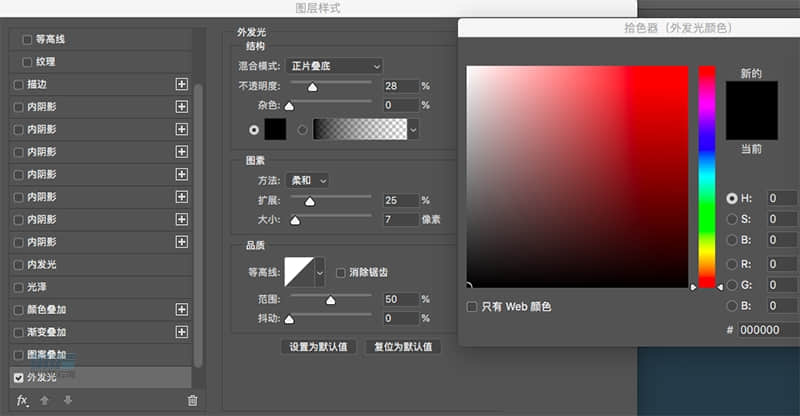The image size is (800, 416).
Task: Click the 范围 slider handle
Action: (331, 300)
